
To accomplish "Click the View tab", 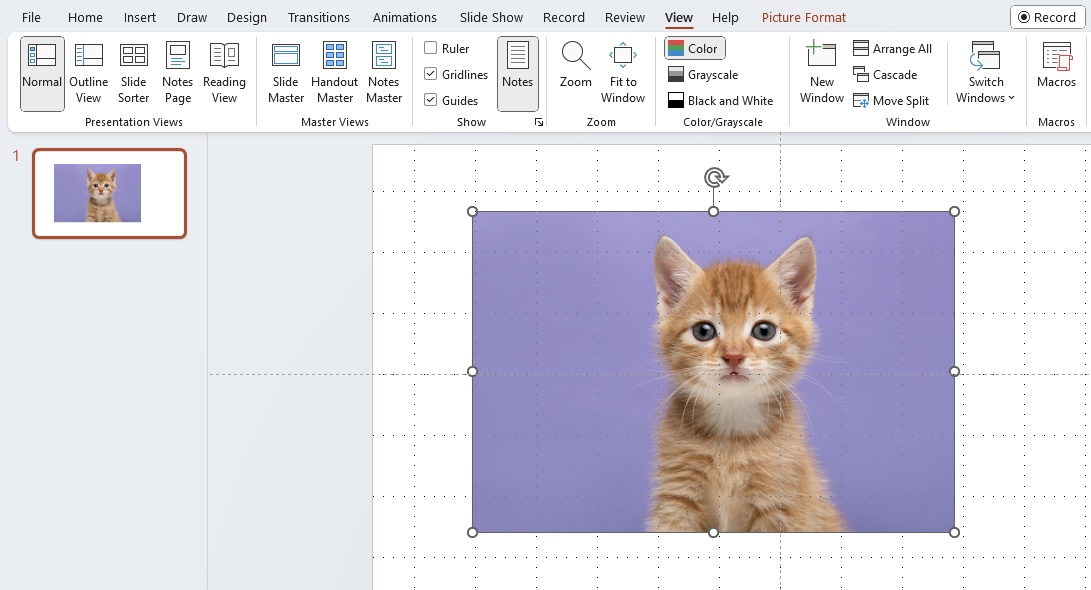I will [x=678, y=17].
